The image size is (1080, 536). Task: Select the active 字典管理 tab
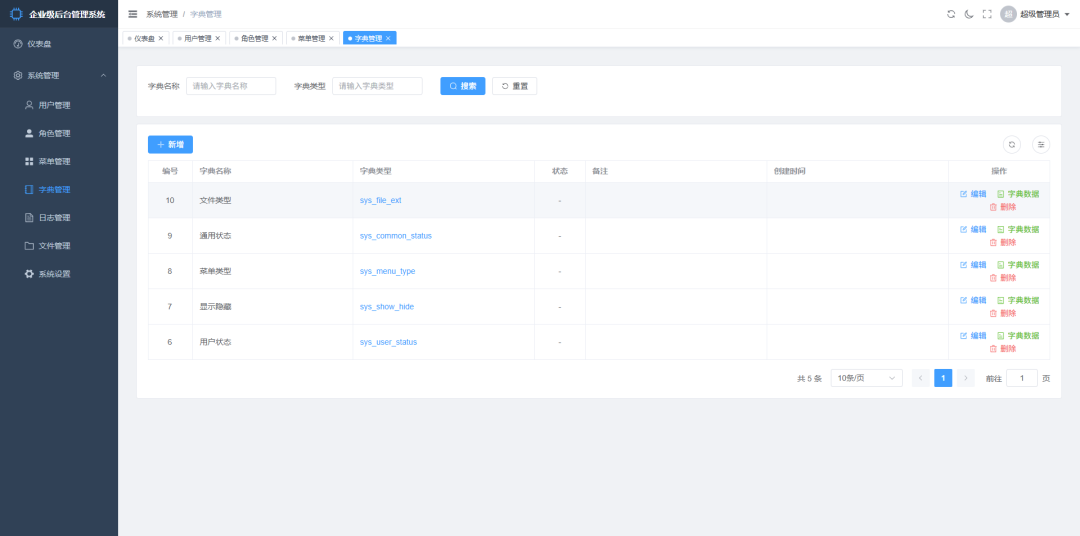368,39
